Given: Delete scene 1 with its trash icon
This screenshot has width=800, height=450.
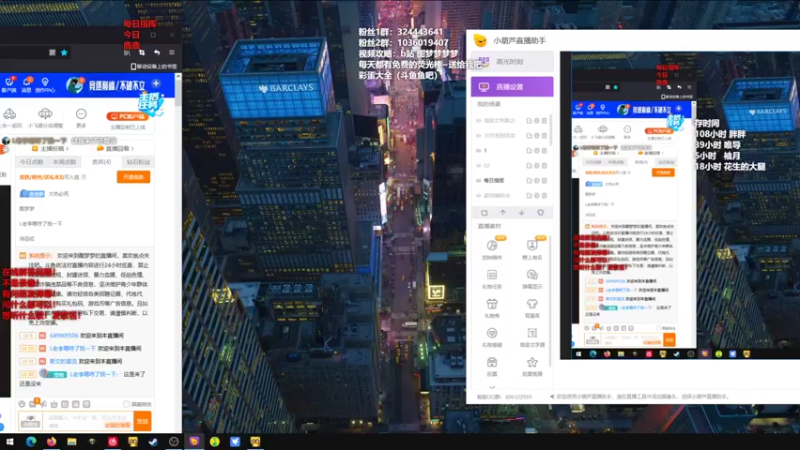Looking at the screenshot, I should 544,151.
